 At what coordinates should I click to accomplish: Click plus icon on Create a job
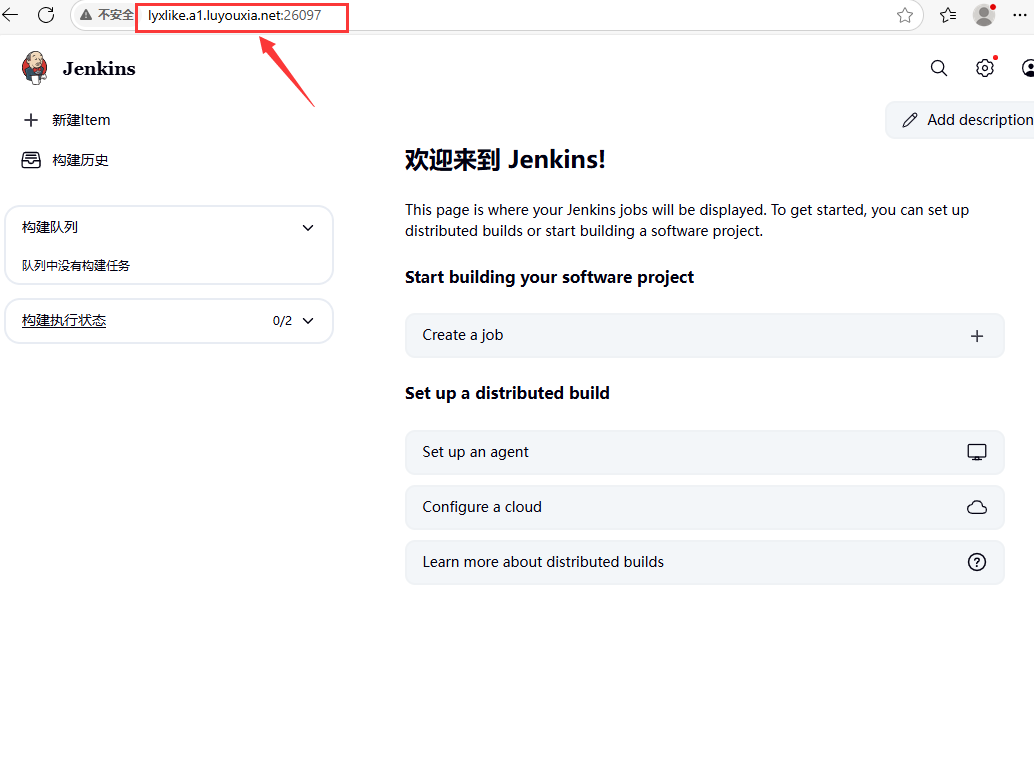(x=977, y=336)
